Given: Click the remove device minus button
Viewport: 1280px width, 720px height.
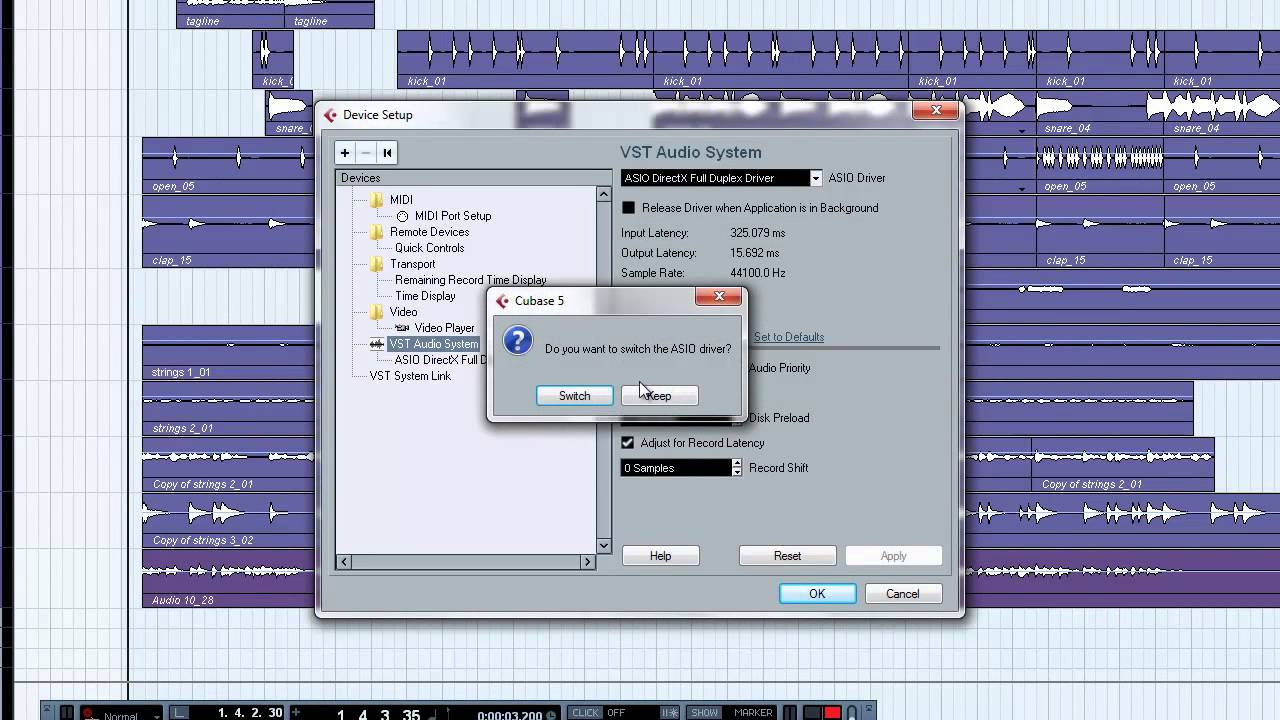Looking at the screenshot, I should [x=366, y=153].
